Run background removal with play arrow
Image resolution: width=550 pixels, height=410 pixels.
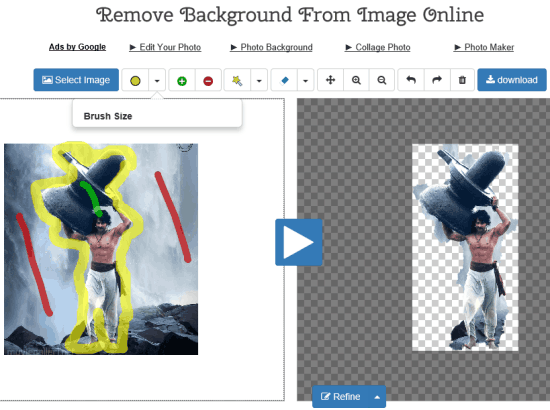click(299, 242)
